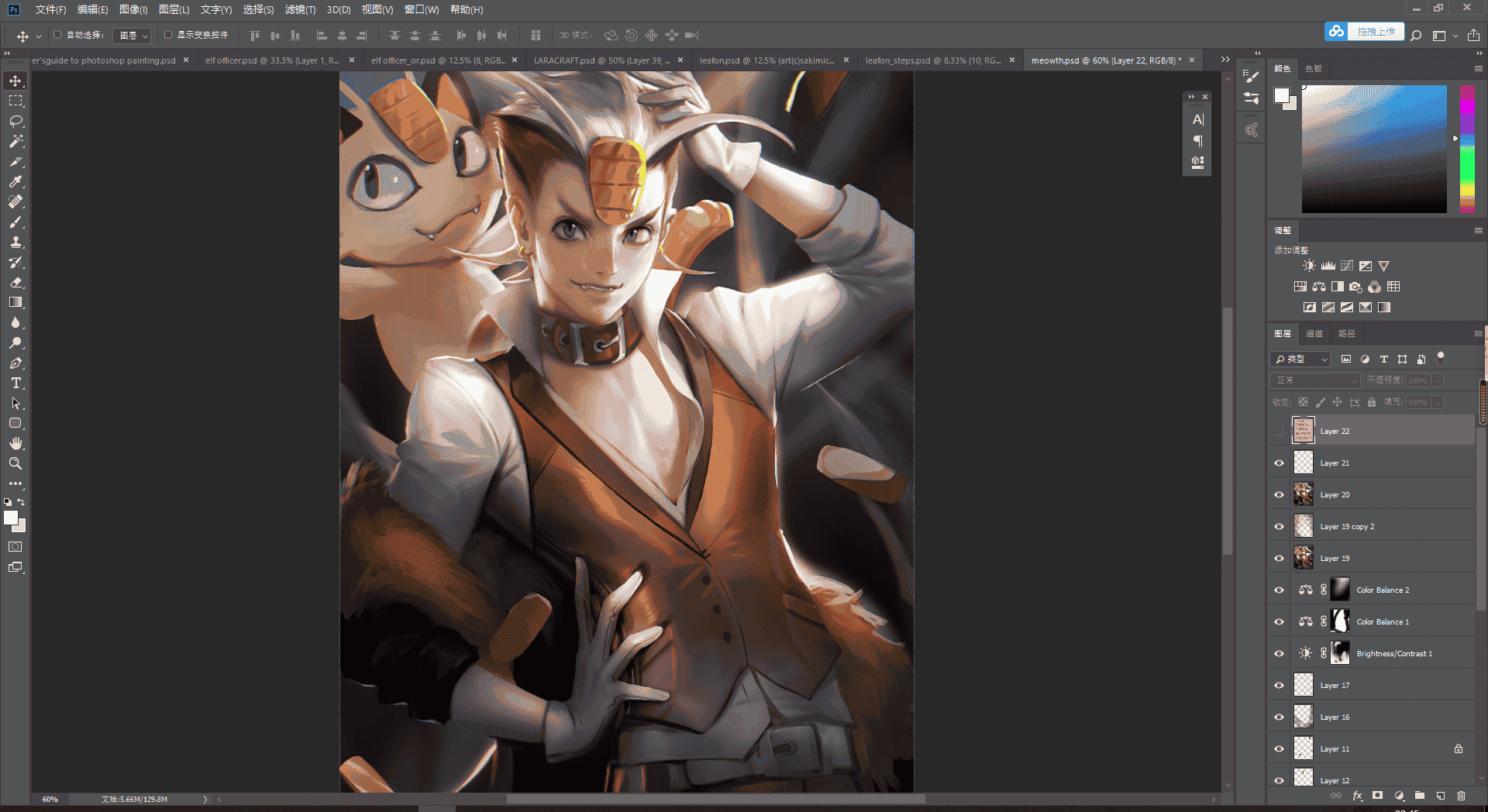Open the auto-select layer dropdown

coord(133,36)
